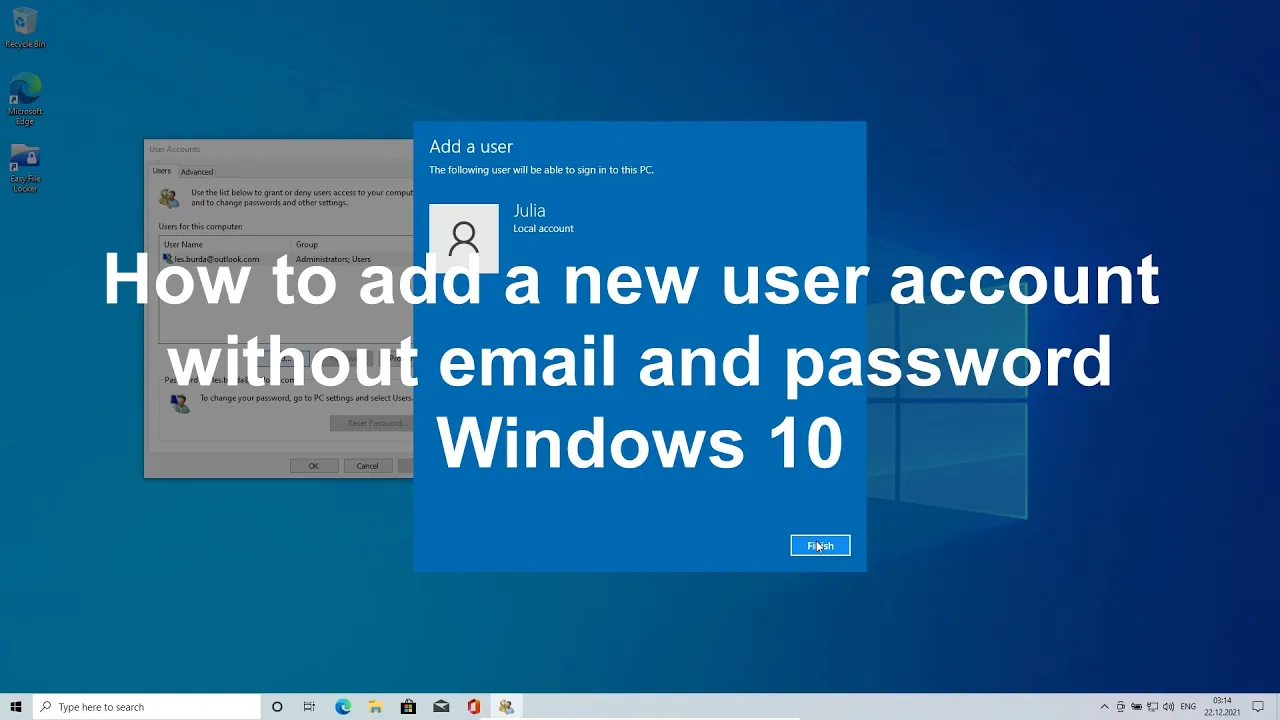Open the Recycle Bin desktop icon
The height and width of the screenshot is (720, 1280).
[25, 28]
